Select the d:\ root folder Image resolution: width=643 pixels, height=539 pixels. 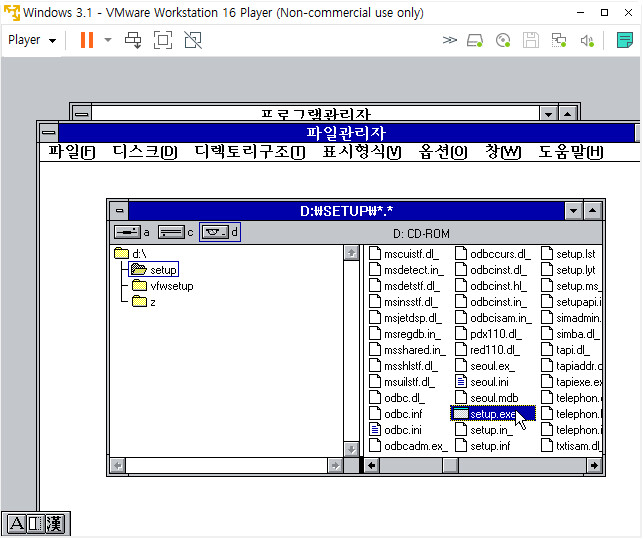[138, 254]
